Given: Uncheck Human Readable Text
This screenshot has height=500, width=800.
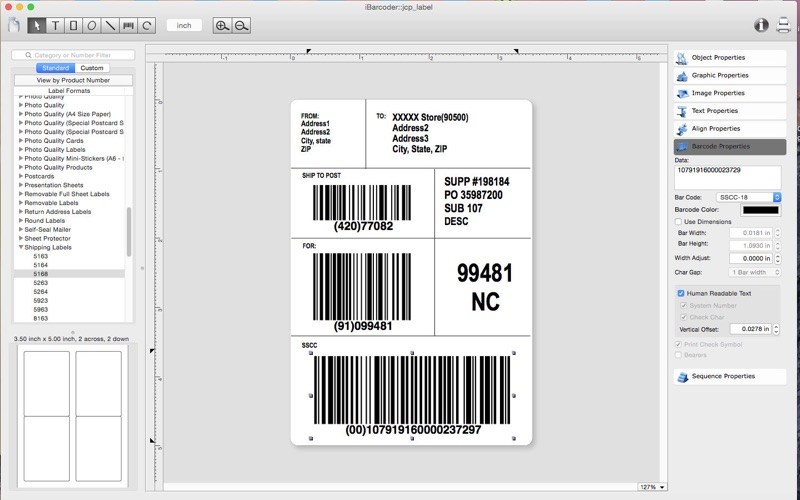Looking at the screenshot, I should point(681,293).
